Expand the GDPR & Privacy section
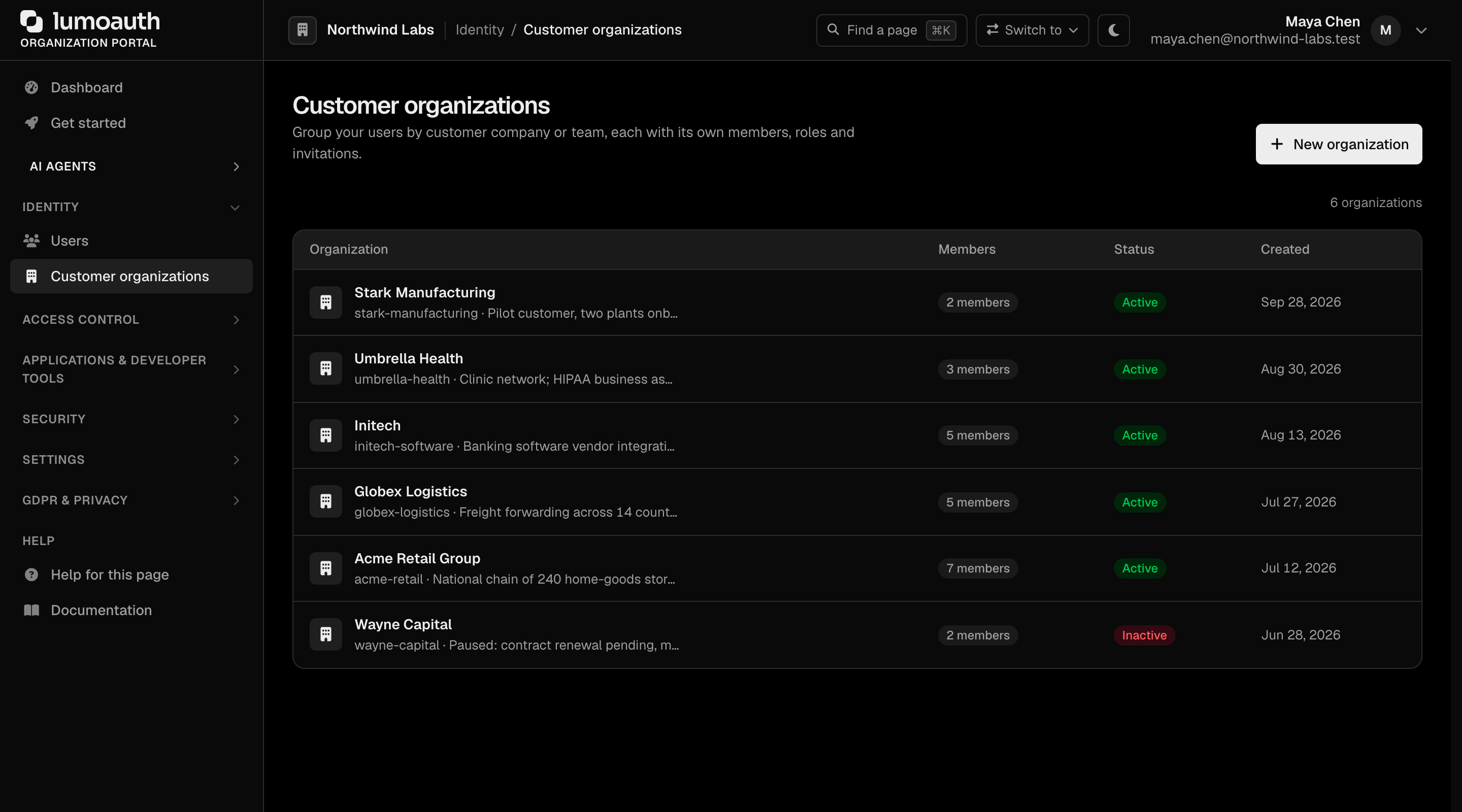 click(x=131, y=500)
